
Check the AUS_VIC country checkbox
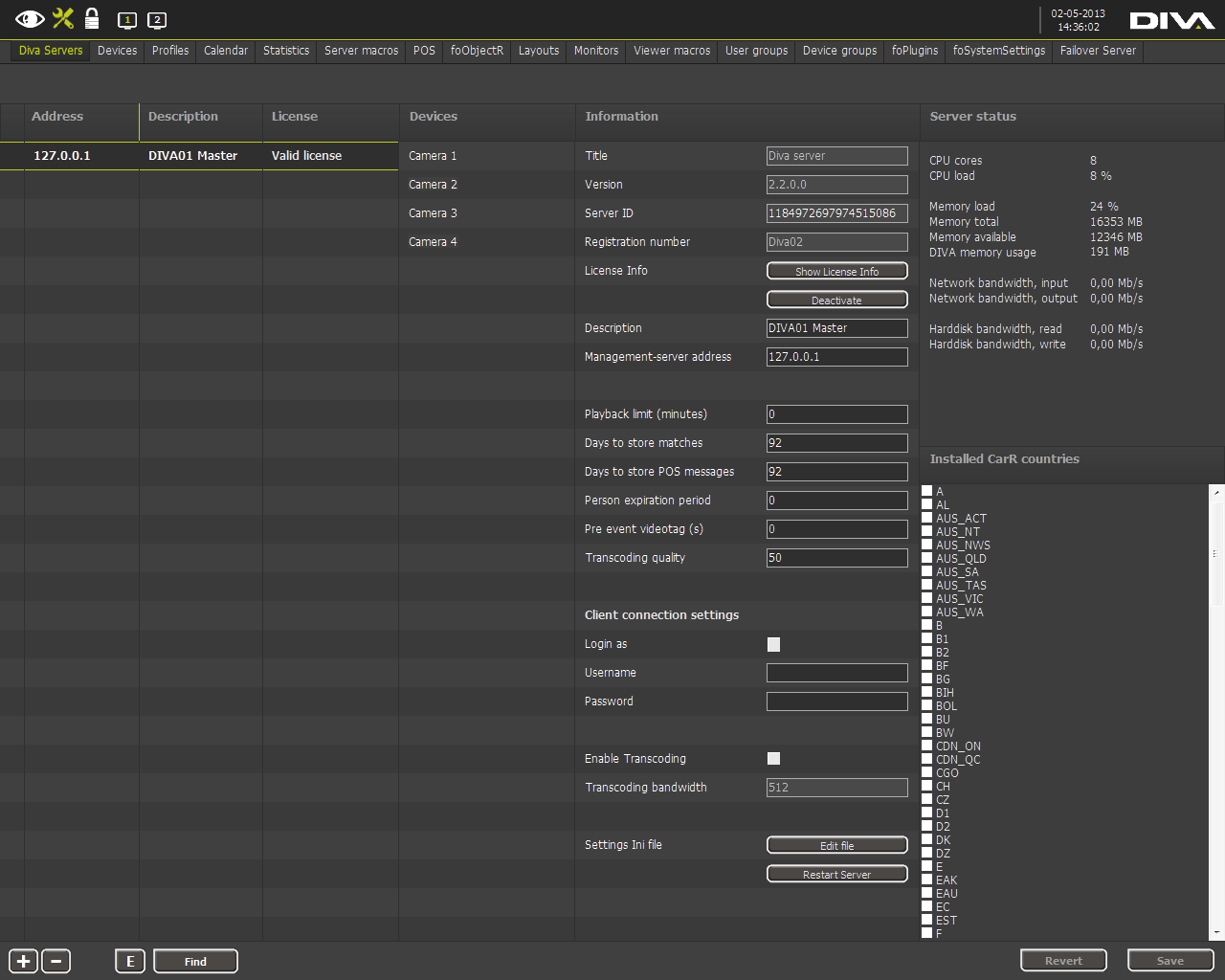click(x=926, y=598)
